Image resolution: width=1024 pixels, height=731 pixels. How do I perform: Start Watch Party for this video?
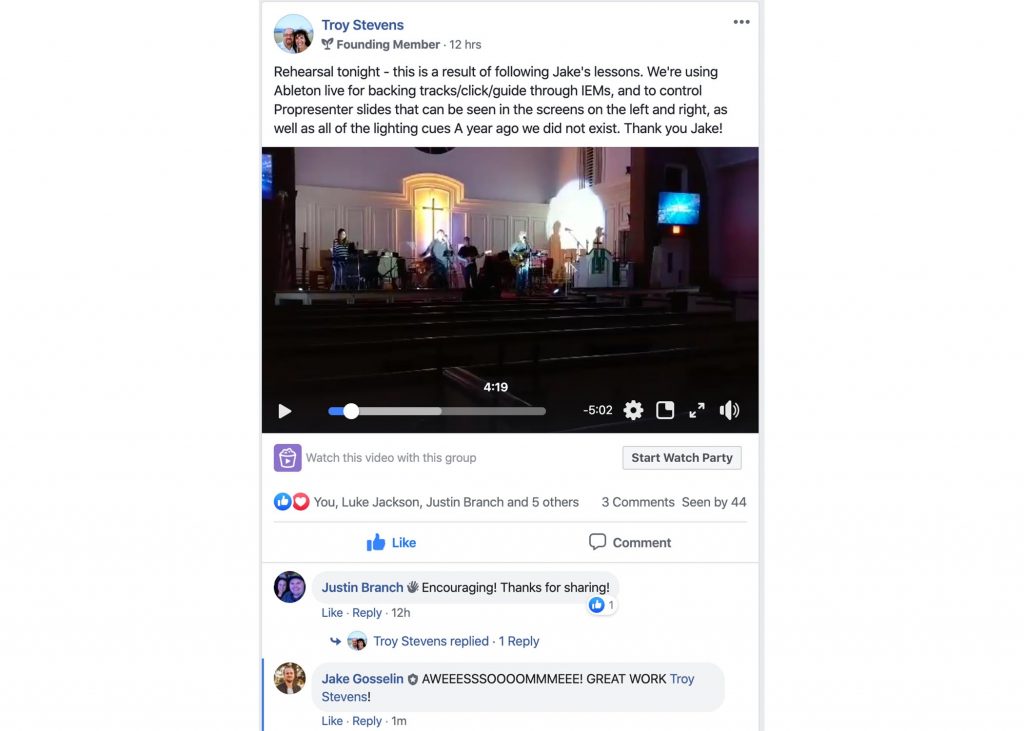coord(682,458)
